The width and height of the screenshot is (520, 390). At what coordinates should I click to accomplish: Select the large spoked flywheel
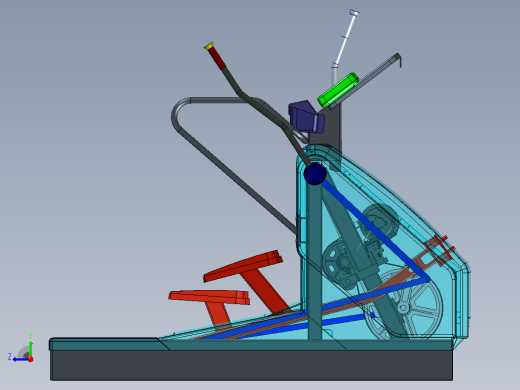point(404,306)
